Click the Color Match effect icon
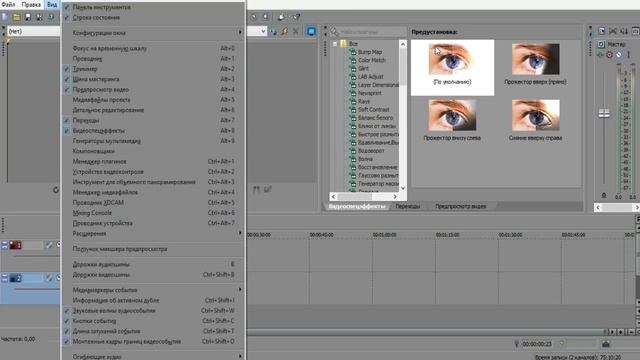The image size is (640, 360). pos(353,60)
